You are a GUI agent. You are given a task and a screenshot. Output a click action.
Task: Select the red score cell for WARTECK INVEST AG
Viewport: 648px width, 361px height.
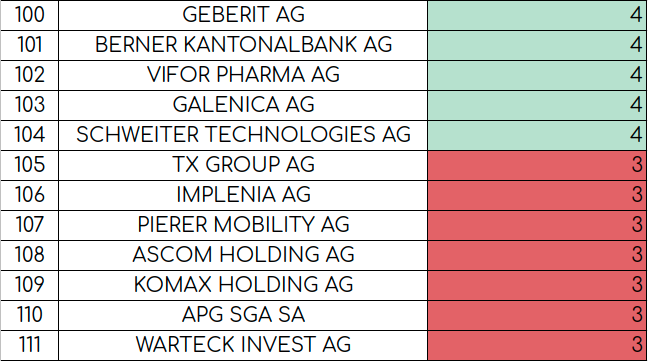click(537, 345)
